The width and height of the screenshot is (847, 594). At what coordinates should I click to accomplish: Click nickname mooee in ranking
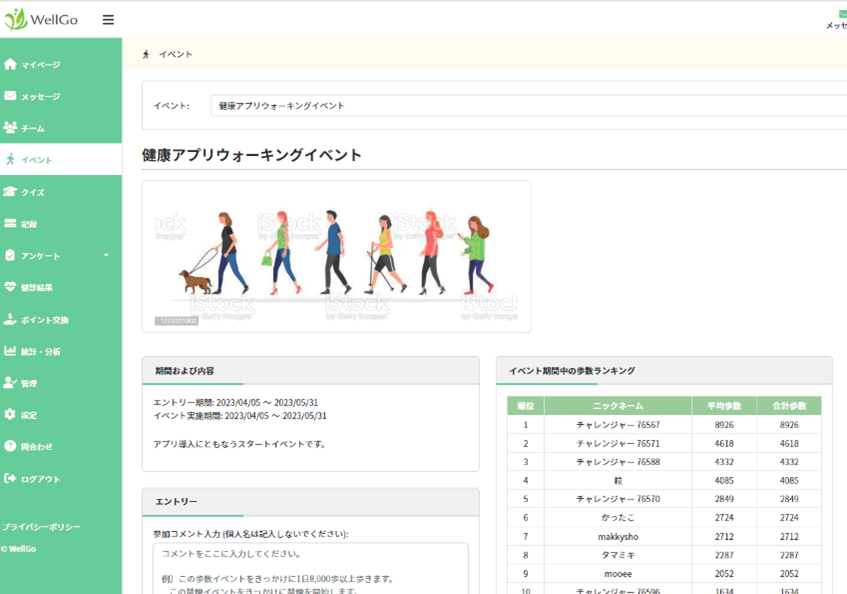pos(618,573)
